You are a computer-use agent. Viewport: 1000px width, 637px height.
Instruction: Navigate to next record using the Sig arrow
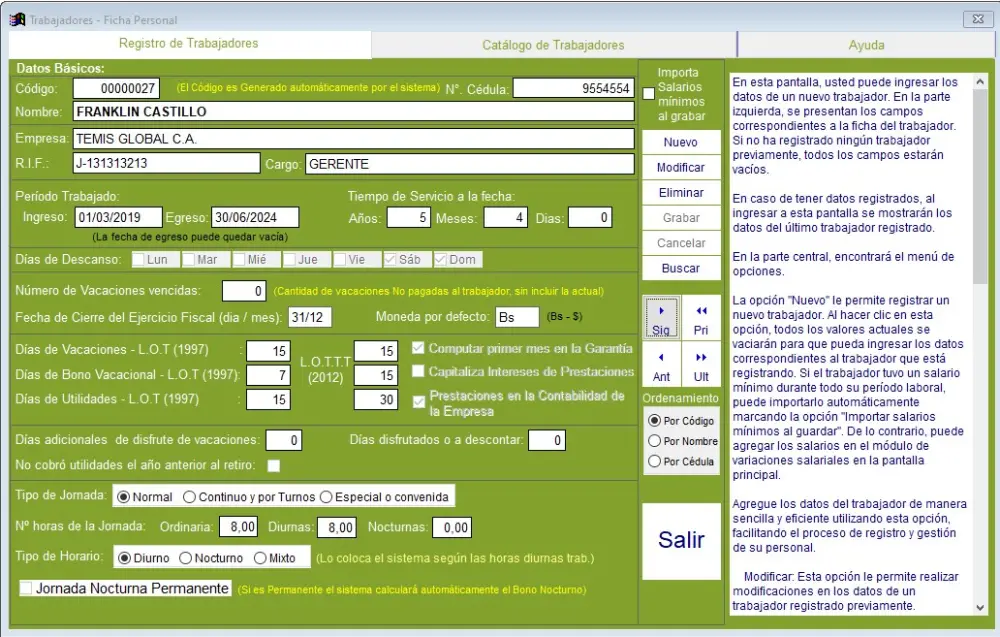(659, 316)
